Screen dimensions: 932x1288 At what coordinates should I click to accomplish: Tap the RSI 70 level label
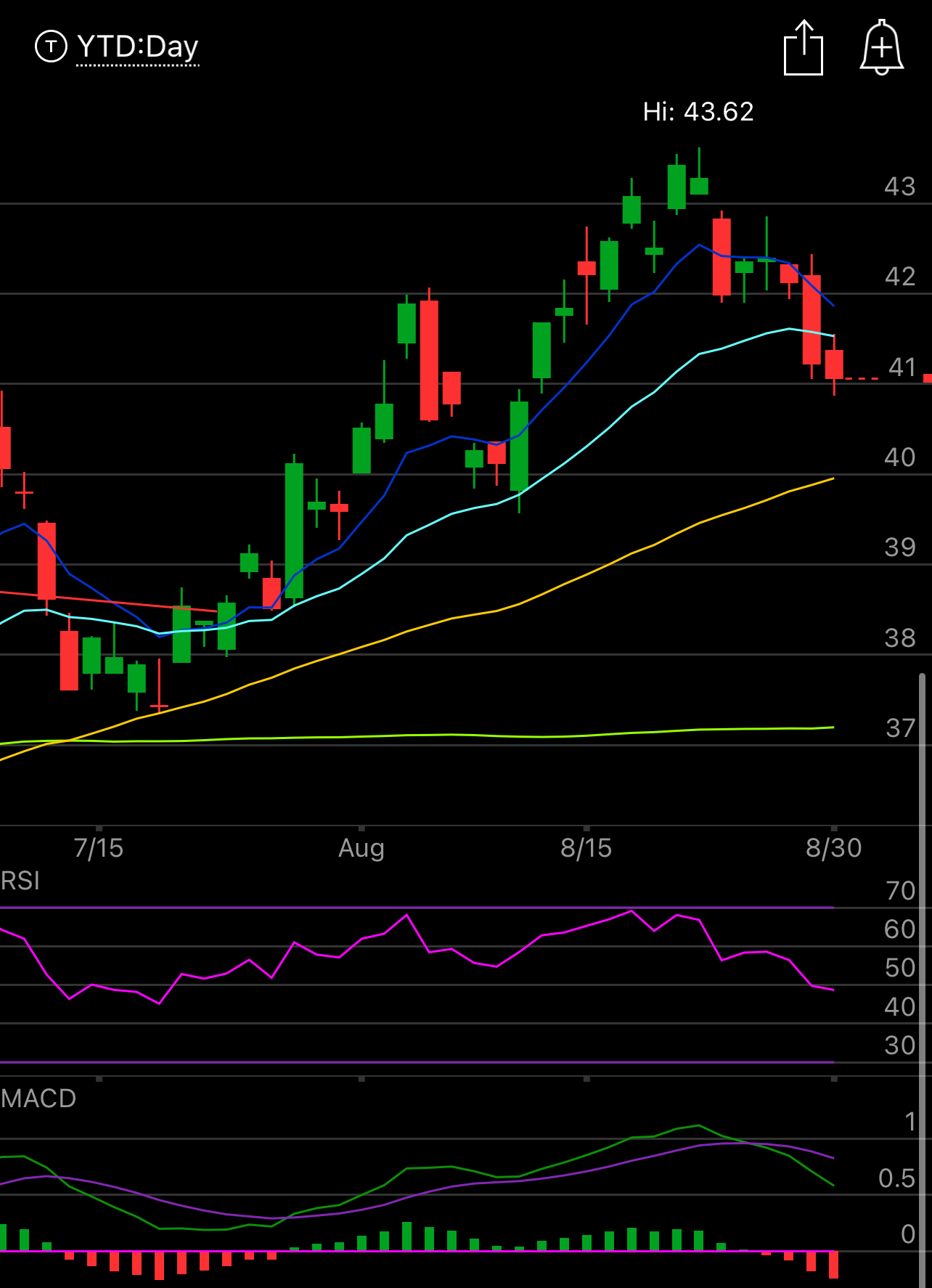click(901, 891)
